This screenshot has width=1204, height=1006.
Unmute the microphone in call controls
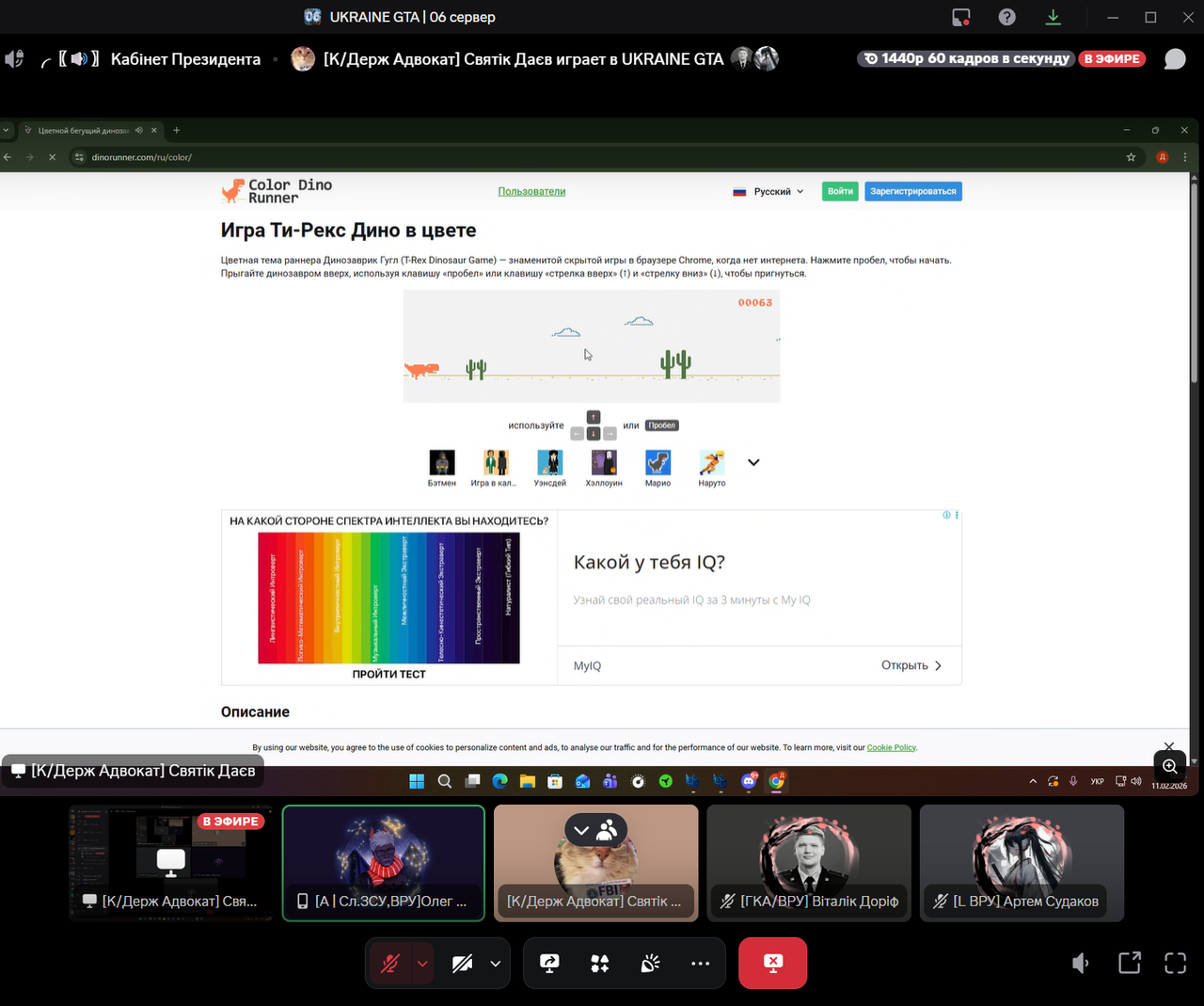pos(390,963)
